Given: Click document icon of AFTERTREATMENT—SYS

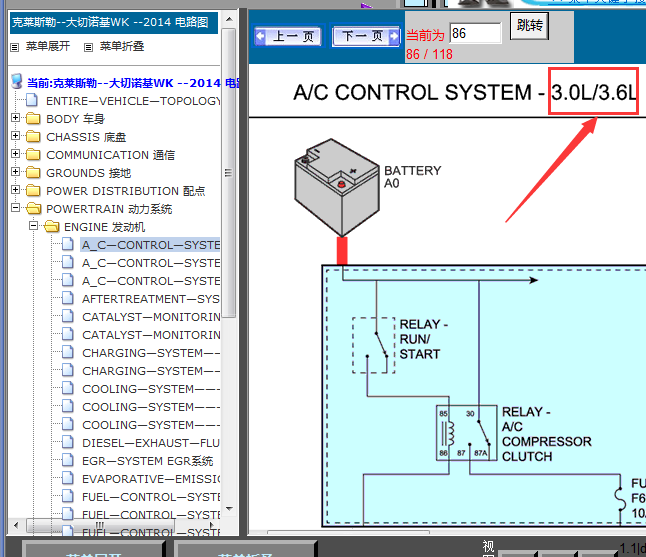Looking at the screenshot, I should pyautogui.click(x=68, y=298).
